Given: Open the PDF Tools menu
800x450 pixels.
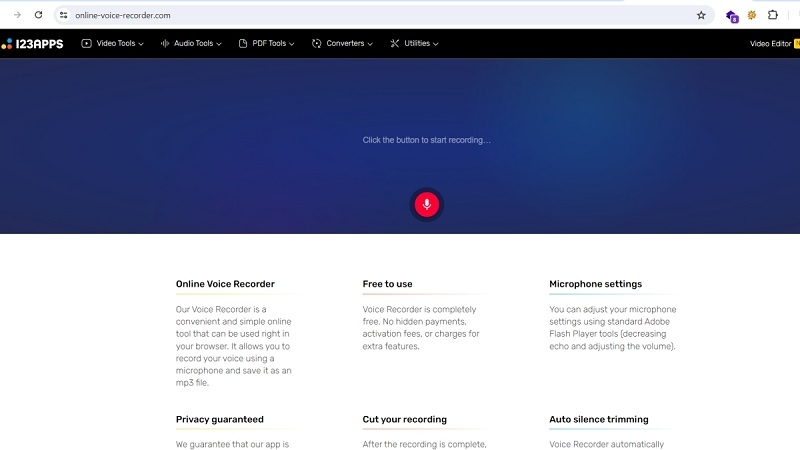Looking at the screenshot, I should (x=266, y=43).
